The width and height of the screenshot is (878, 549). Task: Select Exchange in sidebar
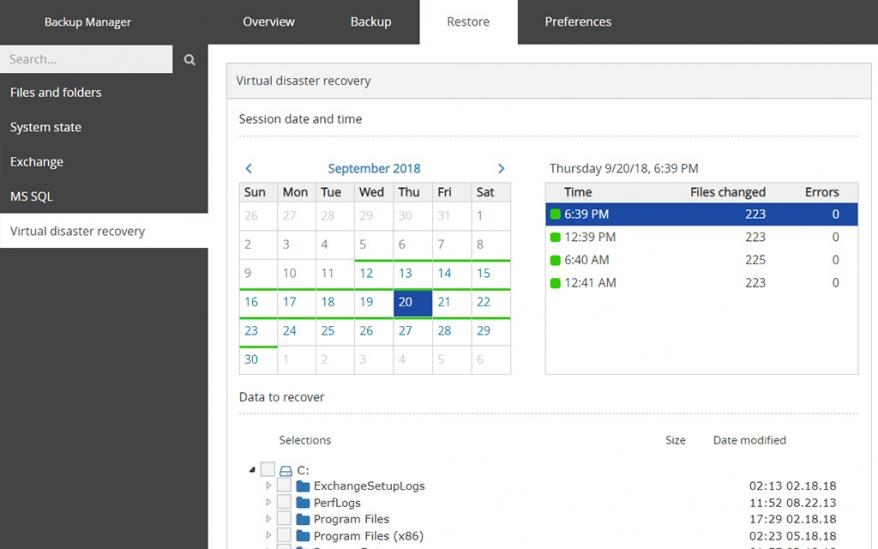tap(104, 162)
